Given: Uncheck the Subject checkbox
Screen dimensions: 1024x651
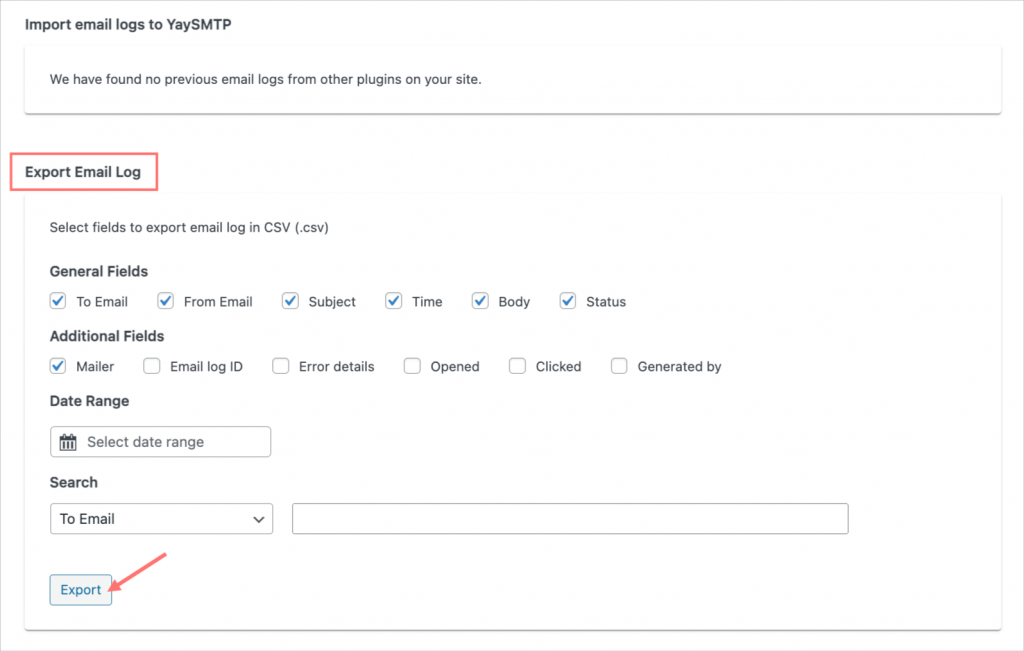Looking at the screenshot, I should click(x=290, y=301).
